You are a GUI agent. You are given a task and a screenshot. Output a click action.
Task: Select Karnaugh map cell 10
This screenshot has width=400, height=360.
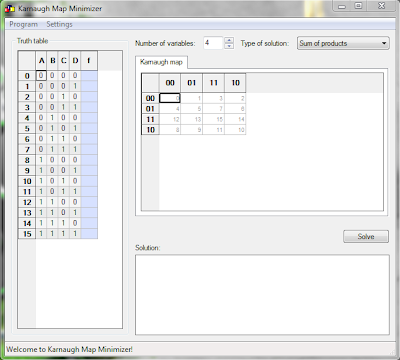click(235, 130)
